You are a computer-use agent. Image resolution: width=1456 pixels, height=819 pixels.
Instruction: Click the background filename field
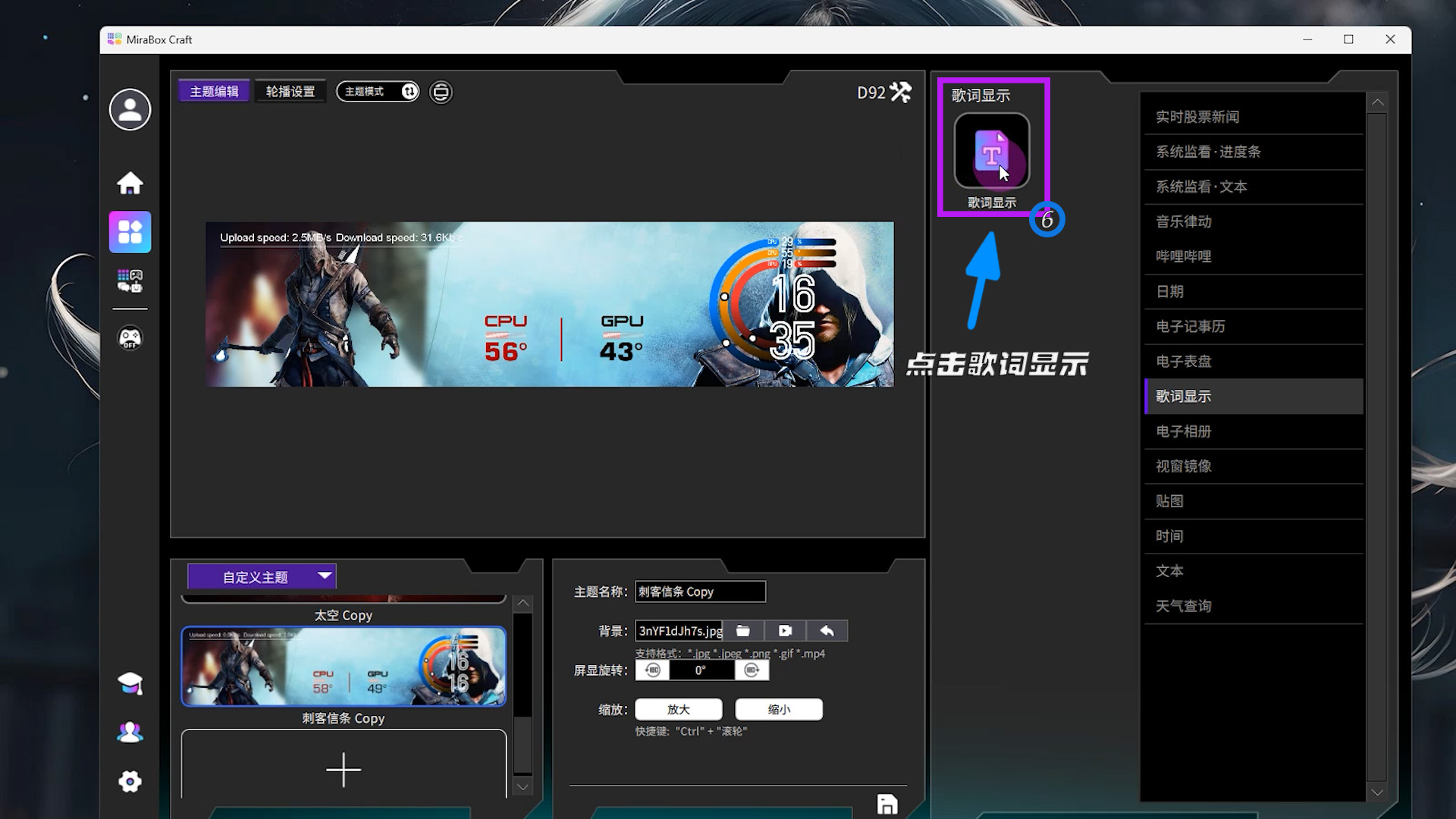679,631
